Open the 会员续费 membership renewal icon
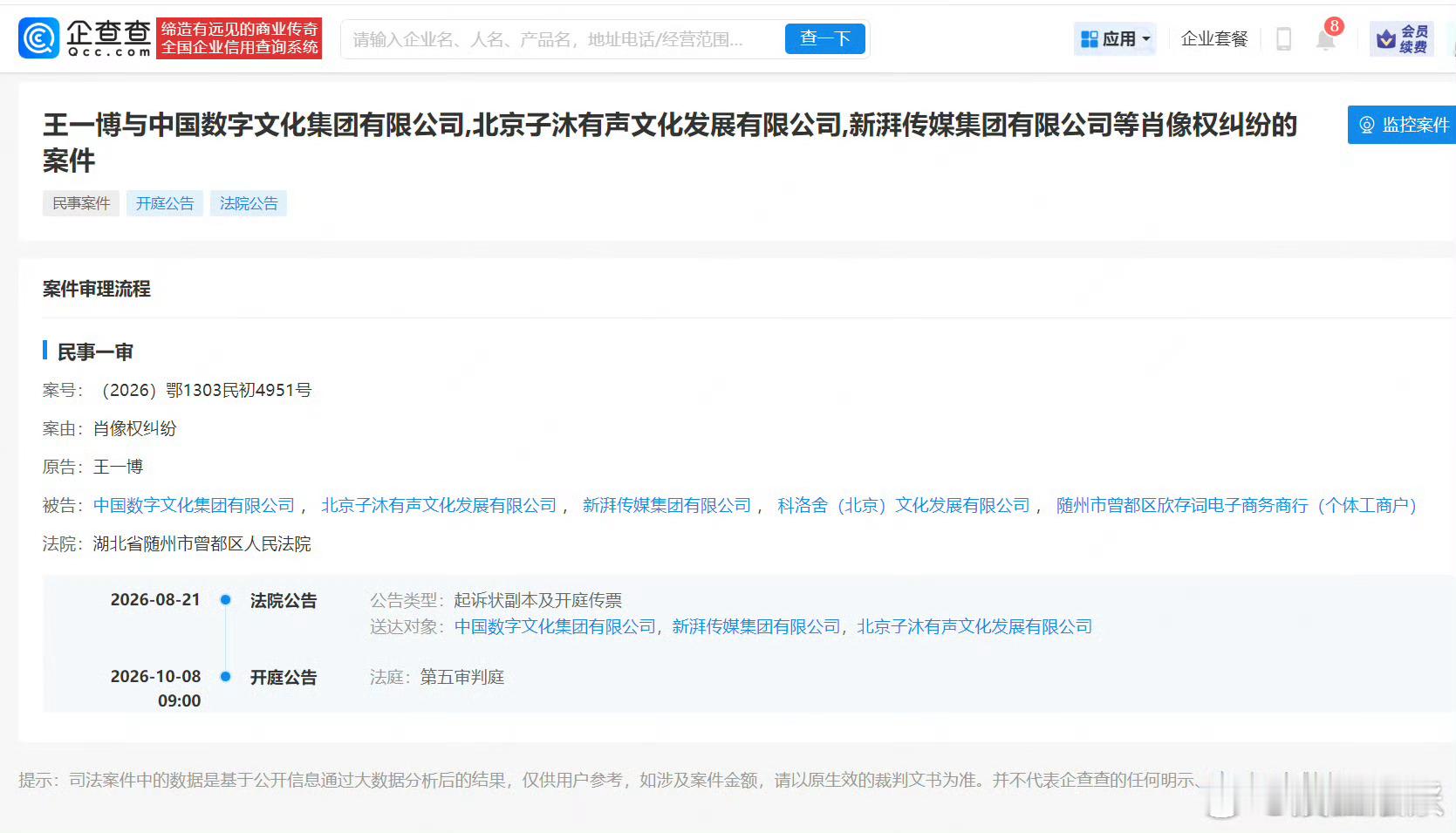Image resolution: width=1456 pixels, height=833 pixels. point(1402,39)
